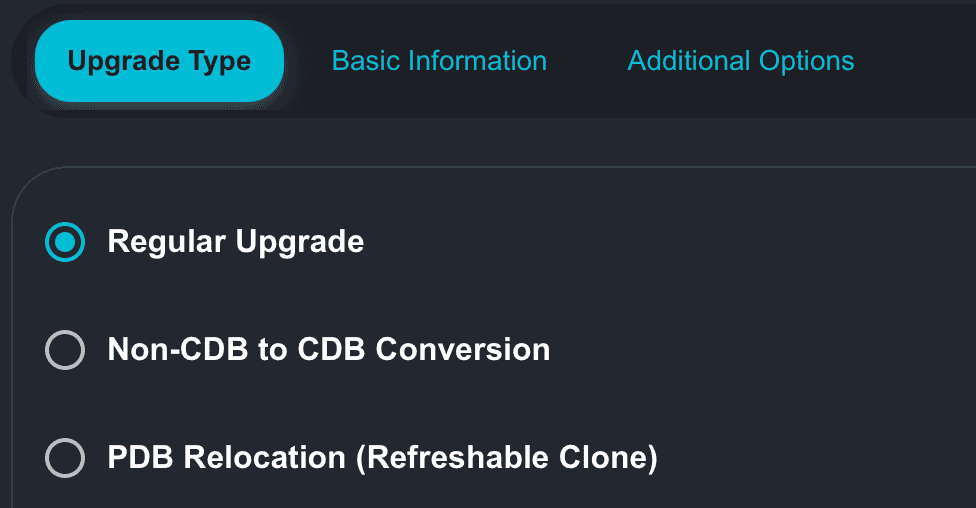Select the Regular Upgrade radio button
Screen dimensions: 976x508
[x=66, y=242]
